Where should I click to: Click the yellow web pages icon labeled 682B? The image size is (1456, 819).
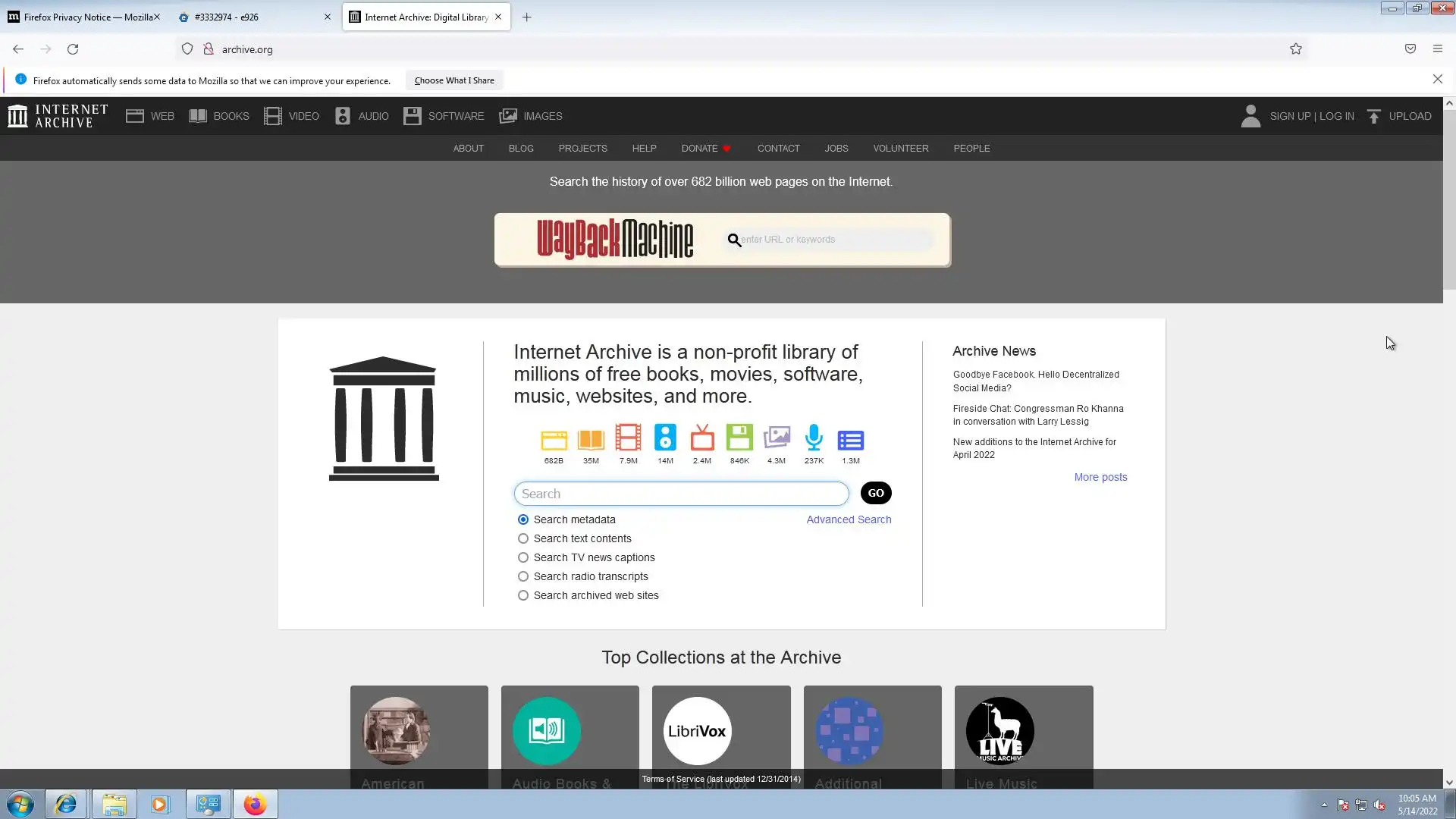click(554, 440)
